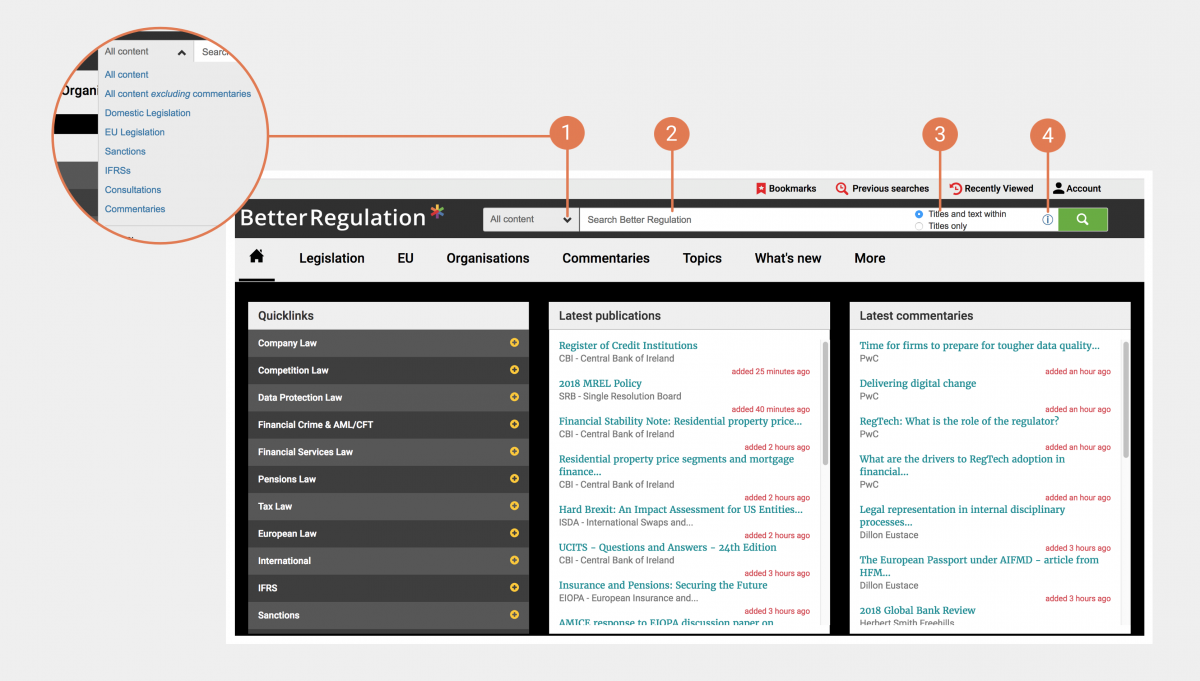Viewport: 1200px width, 681px height.
Task: Open 'Delivering digital change' commentary link
Action: coord(917,384)
